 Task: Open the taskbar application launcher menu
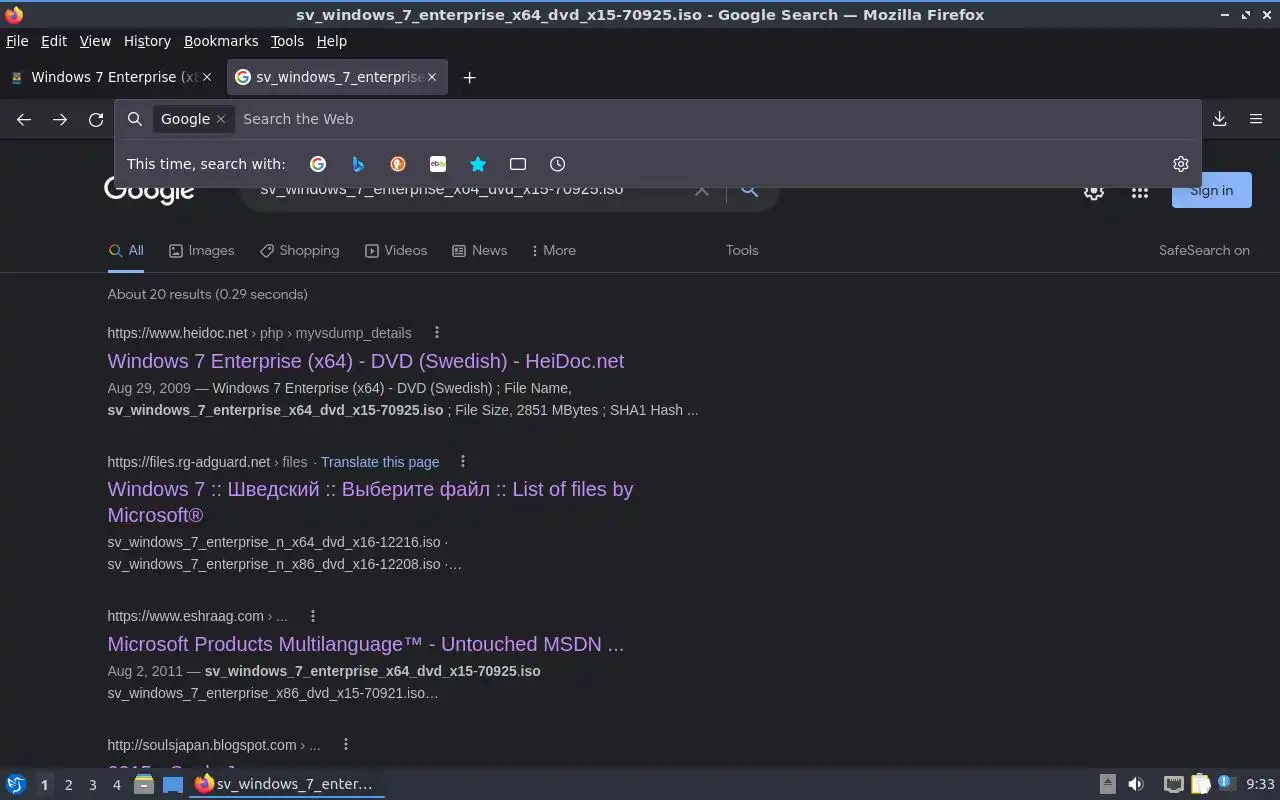pyautogui.click(x=16, y=784)
